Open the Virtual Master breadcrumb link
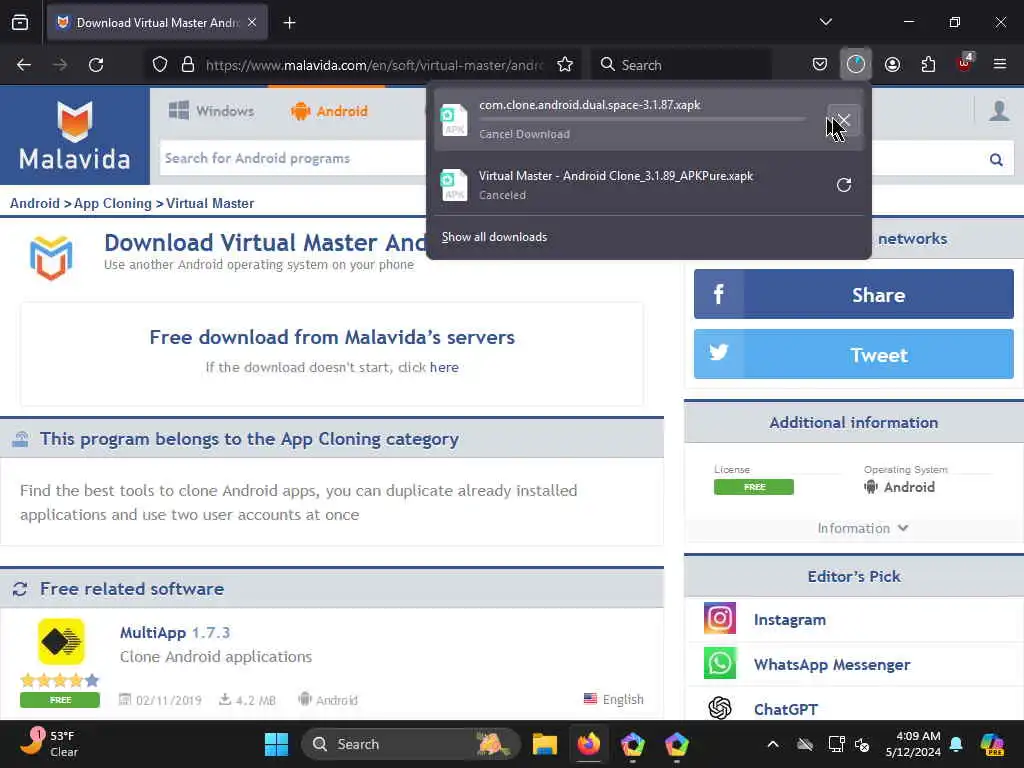 210,203
